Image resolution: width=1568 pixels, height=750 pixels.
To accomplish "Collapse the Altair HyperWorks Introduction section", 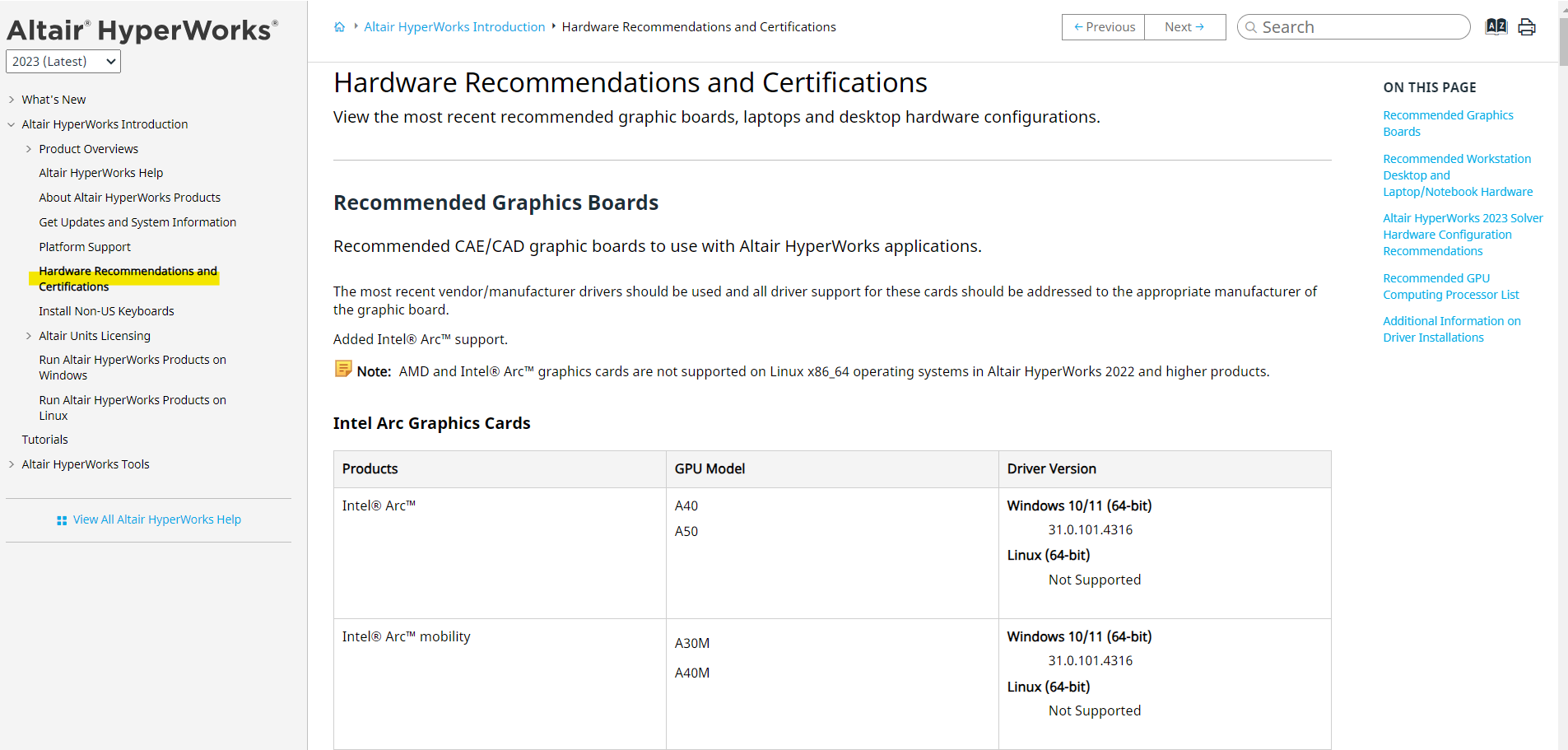I will coord(12,124).
